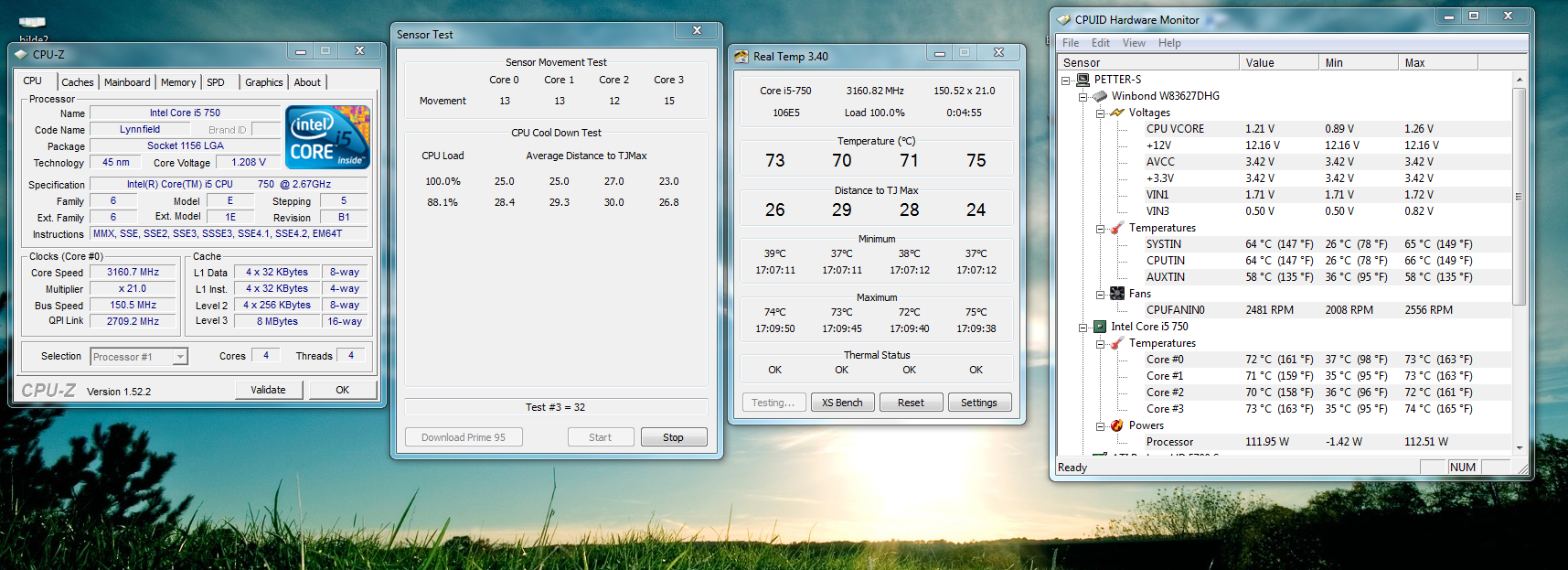Click the Max column header
The width and height of the screenshot is (1568, 570).
1438,62
